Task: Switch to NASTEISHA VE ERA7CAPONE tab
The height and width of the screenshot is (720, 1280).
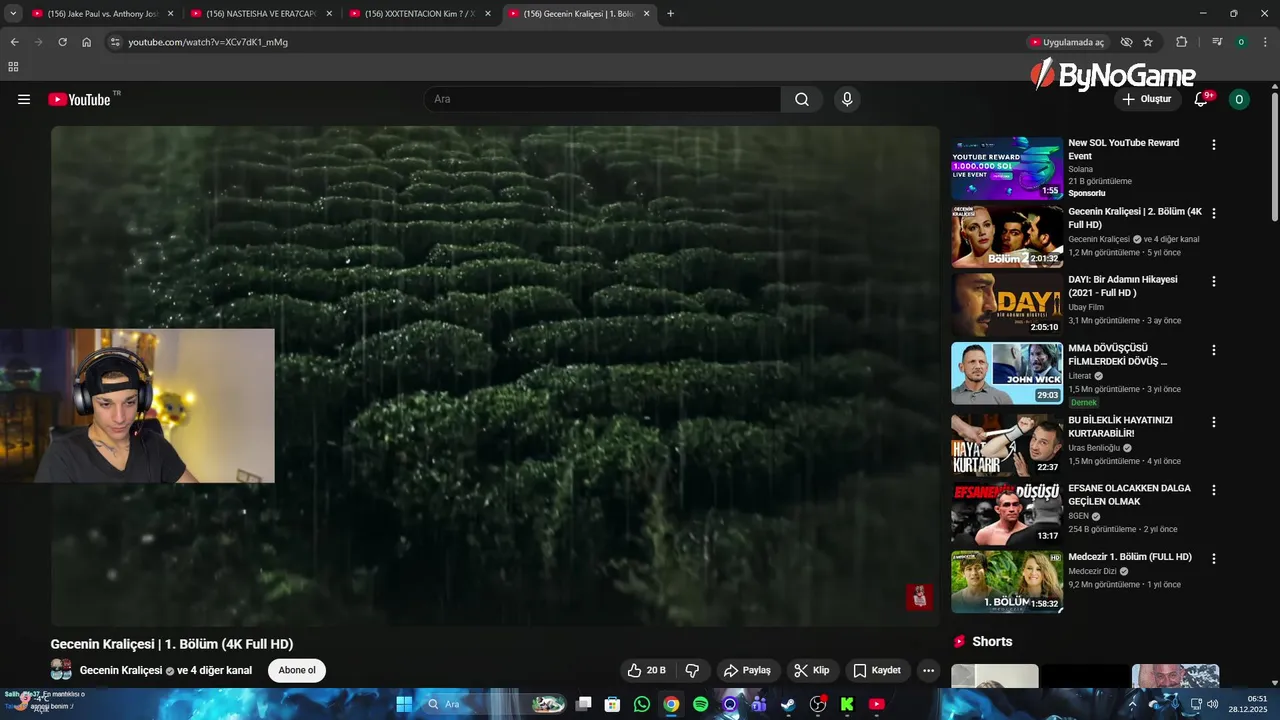Action: (x=262, y=14)
